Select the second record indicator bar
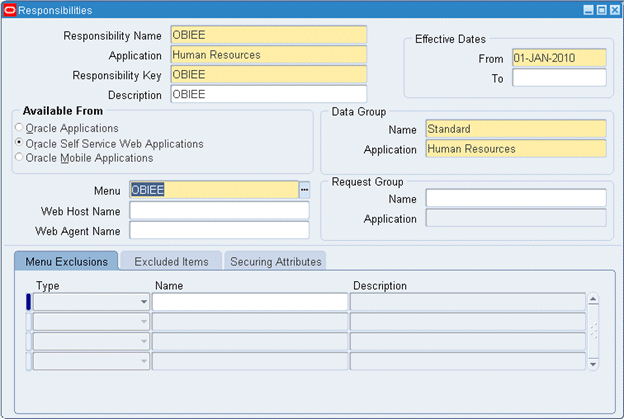Image resolution: width=624 pixels, height=419 pixels. [28, 322]
